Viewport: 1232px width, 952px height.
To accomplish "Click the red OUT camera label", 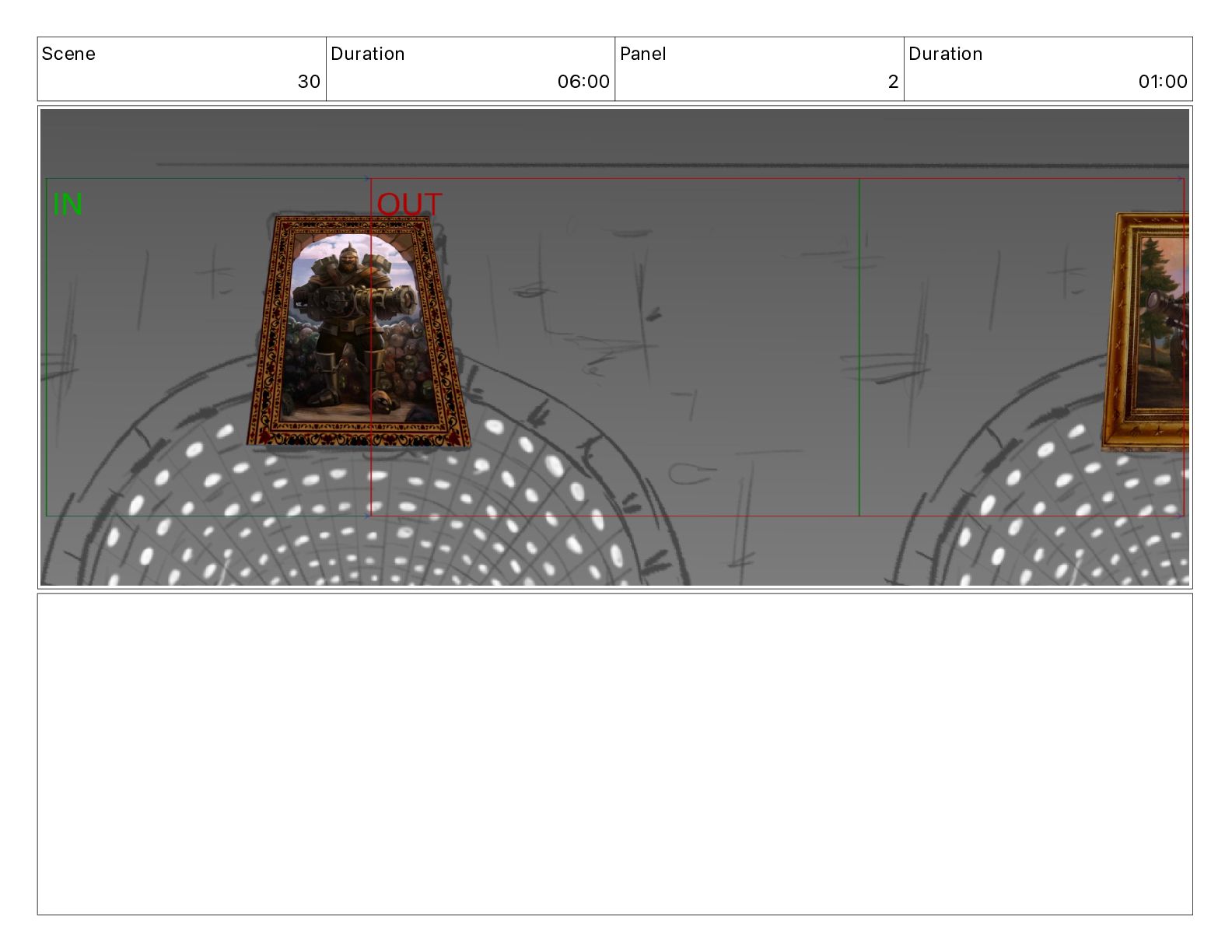I will 409,205.
